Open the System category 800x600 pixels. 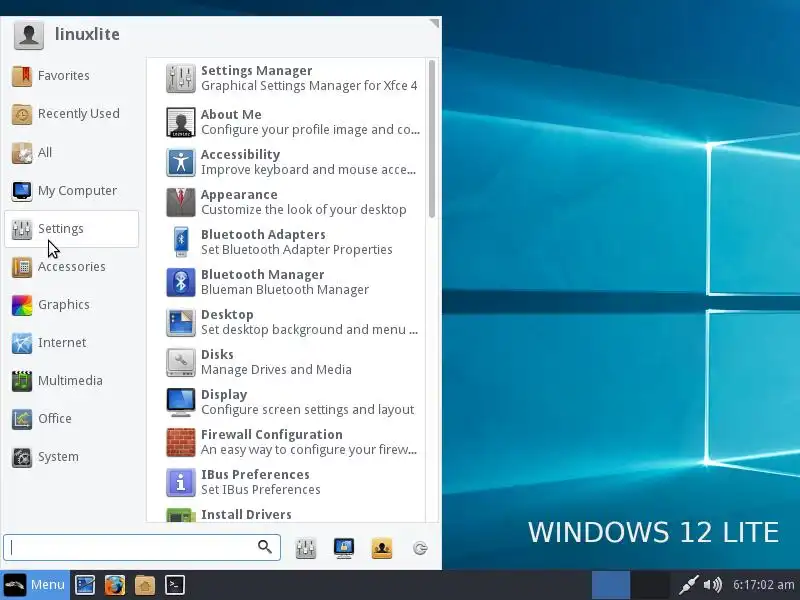[x=71, y=457]
